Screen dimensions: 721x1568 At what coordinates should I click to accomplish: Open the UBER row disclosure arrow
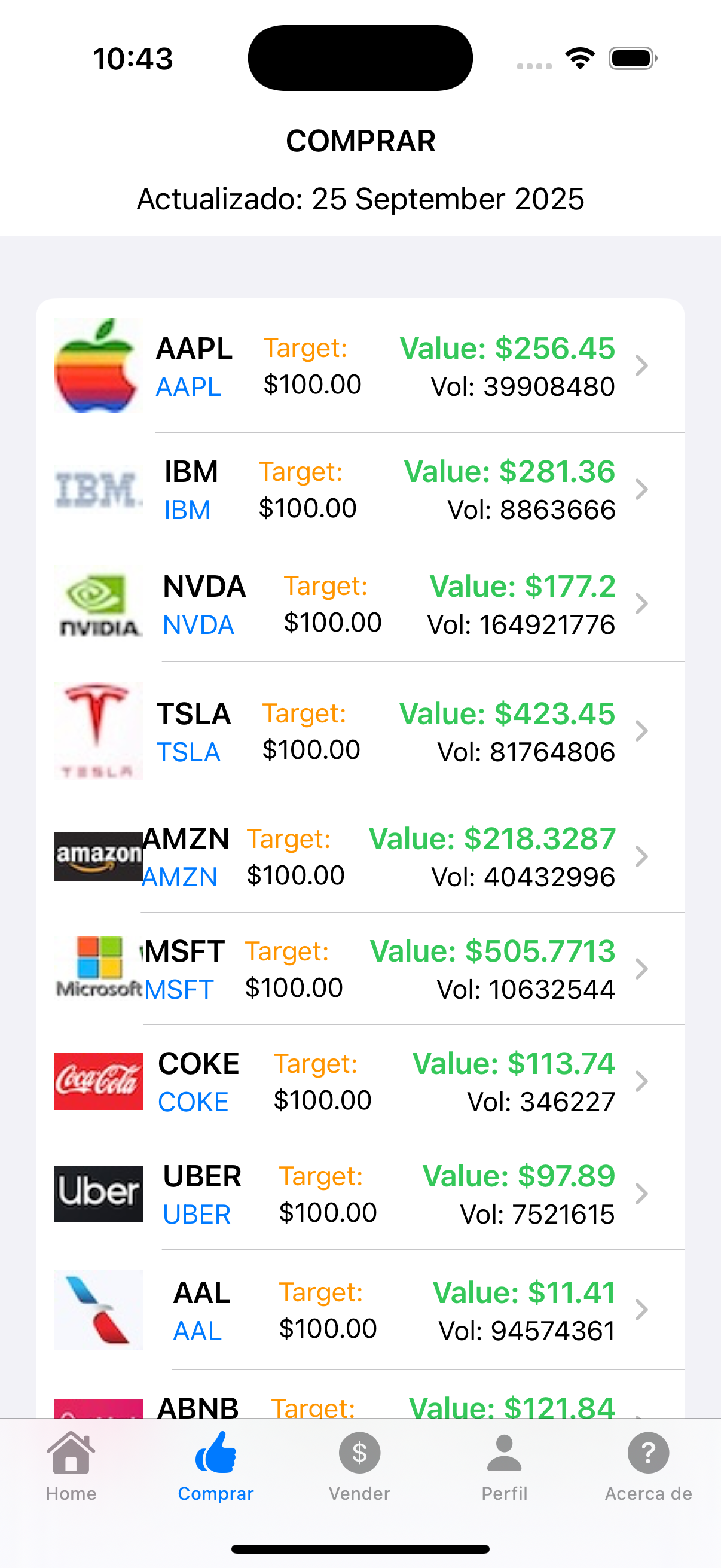(x=641, y=1194)
